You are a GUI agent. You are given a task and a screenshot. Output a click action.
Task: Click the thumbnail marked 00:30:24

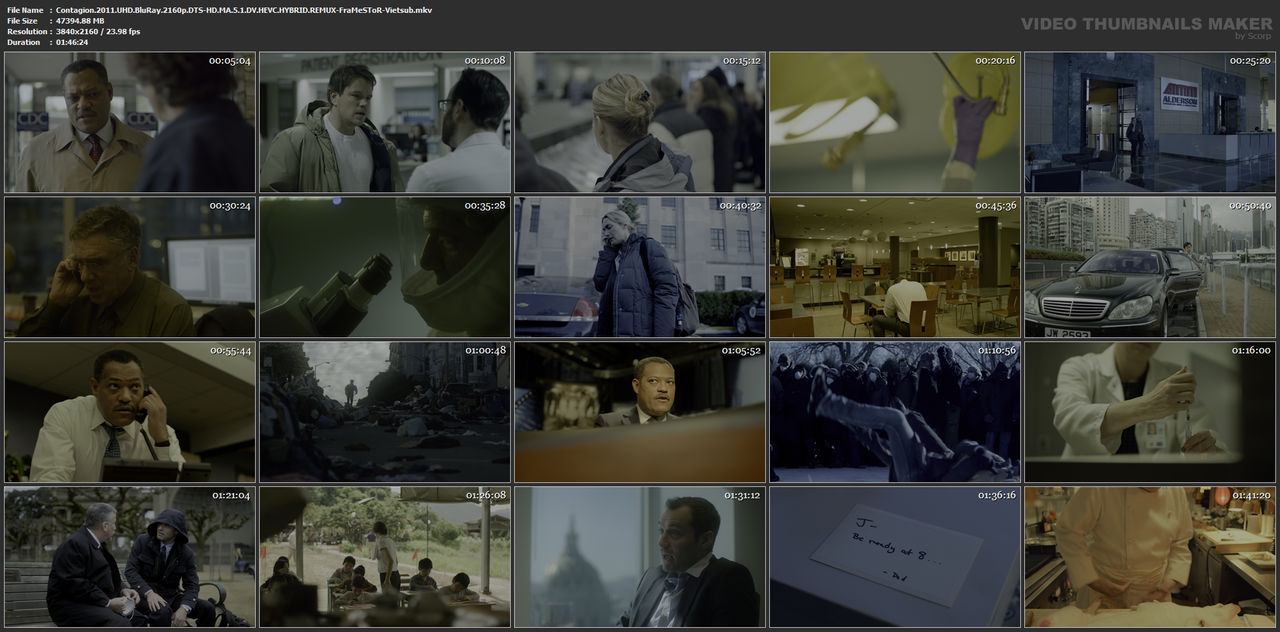point(130,267)
